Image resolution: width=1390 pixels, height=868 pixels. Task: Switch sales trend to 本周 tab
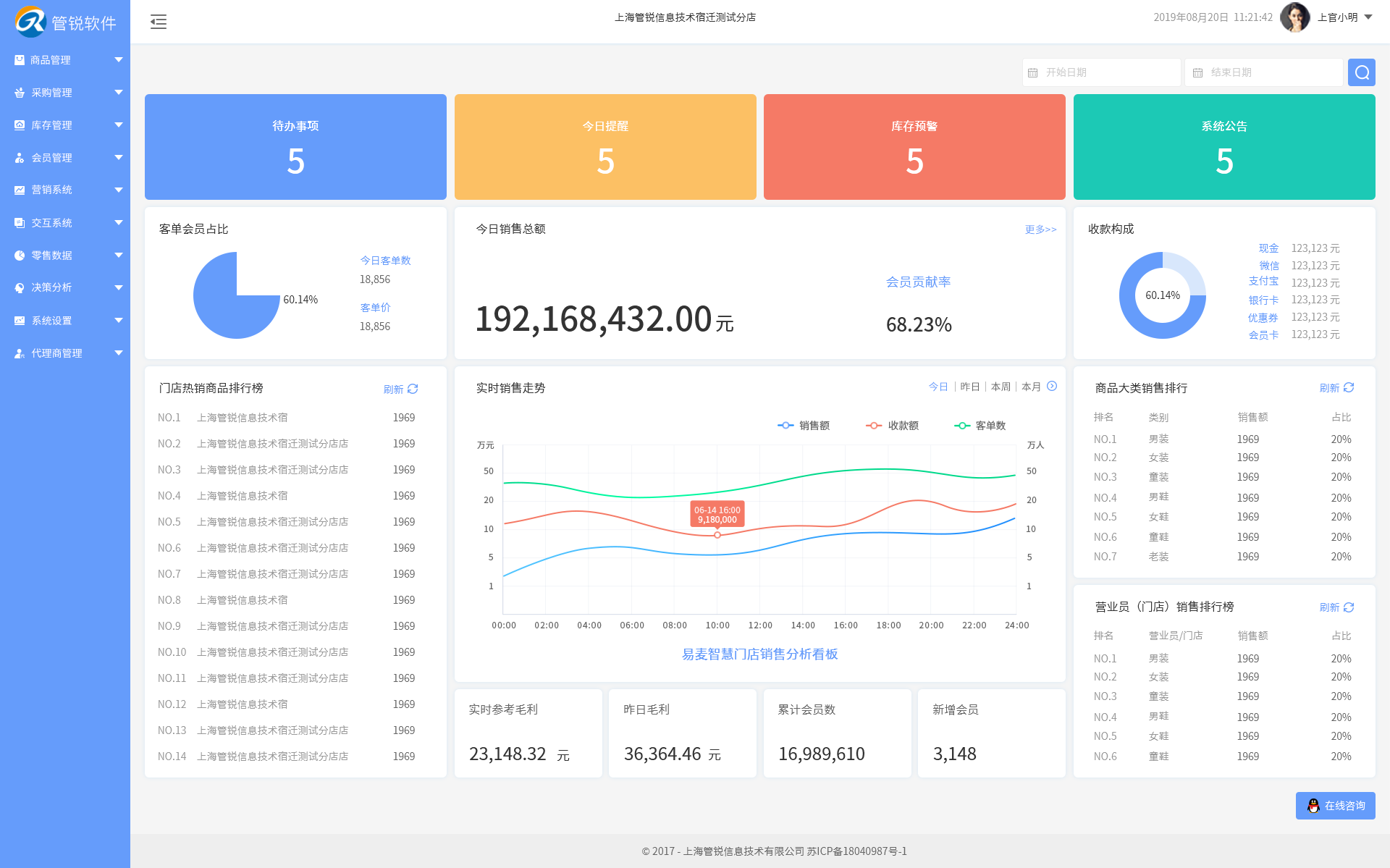click(x=1001, y=387)
